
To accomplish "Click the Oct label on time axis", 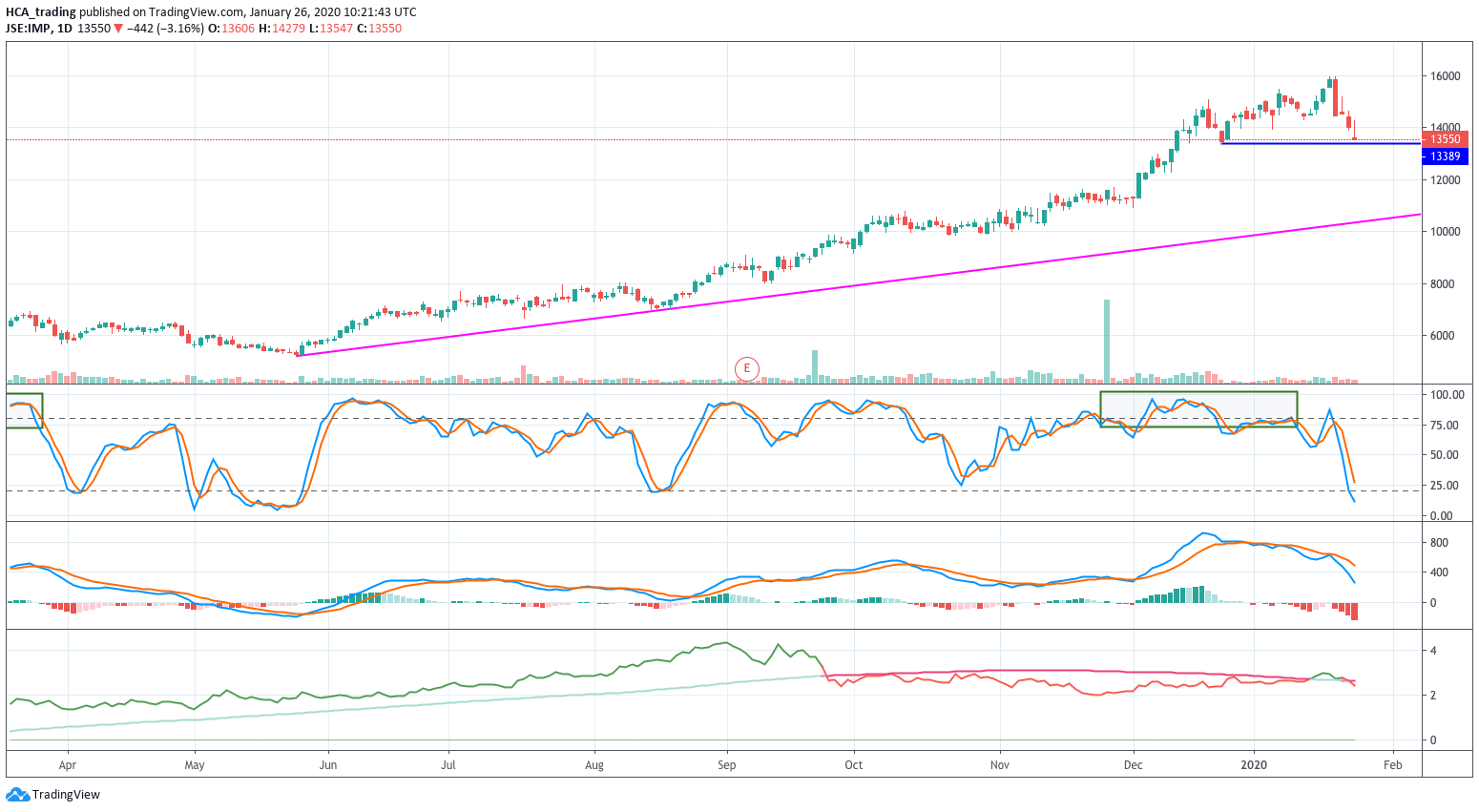I will coord(854,765).
